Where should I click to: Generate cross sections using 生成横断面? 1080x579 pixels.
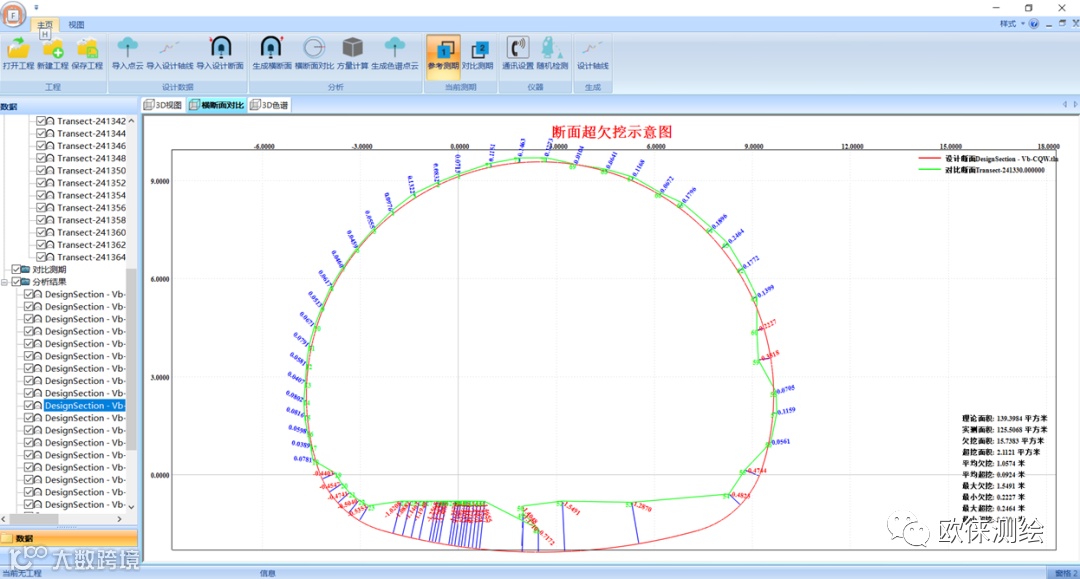[x=271, y=54]
